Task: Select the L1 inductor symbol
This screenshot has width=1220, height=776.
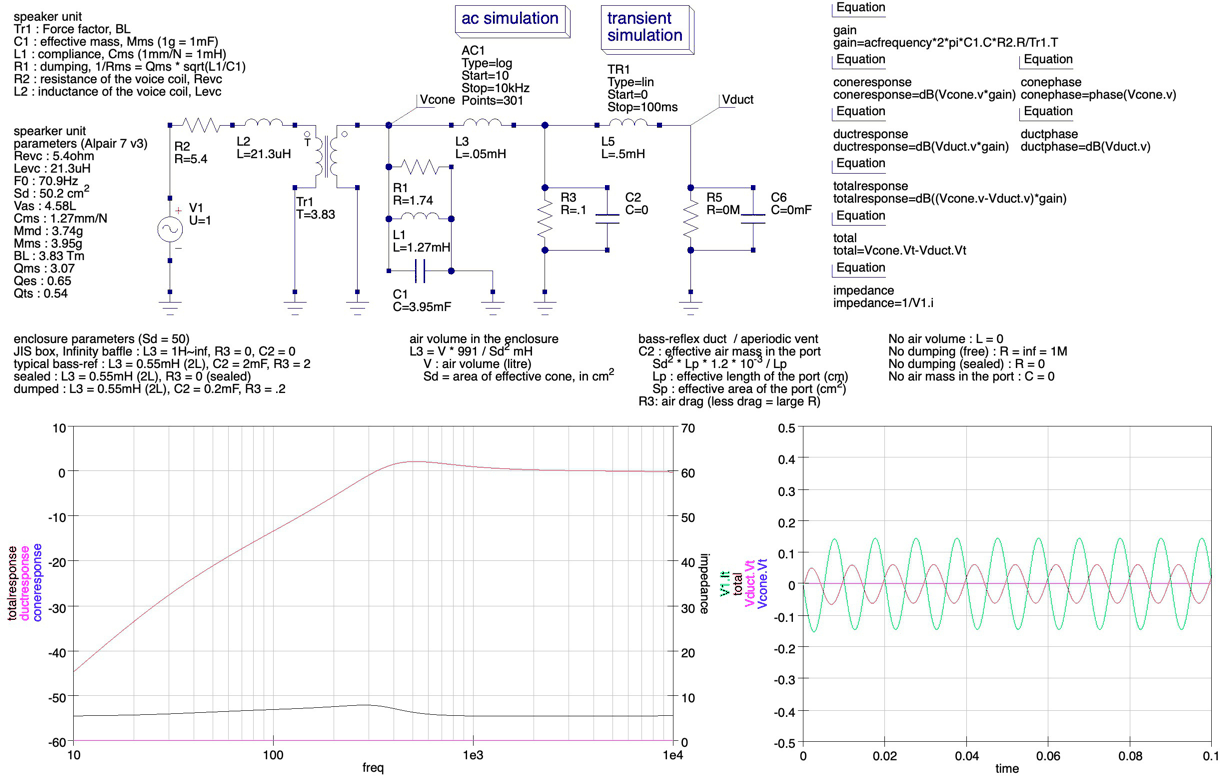Action: pos(420,216)
